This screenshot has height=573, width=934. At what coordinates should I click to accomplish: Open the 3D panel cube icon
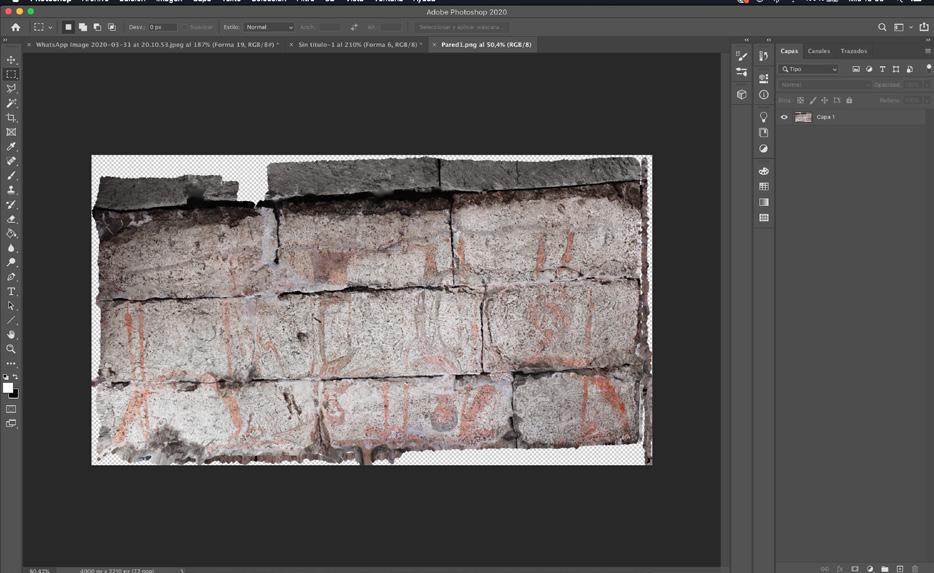[x=742, y=95]
